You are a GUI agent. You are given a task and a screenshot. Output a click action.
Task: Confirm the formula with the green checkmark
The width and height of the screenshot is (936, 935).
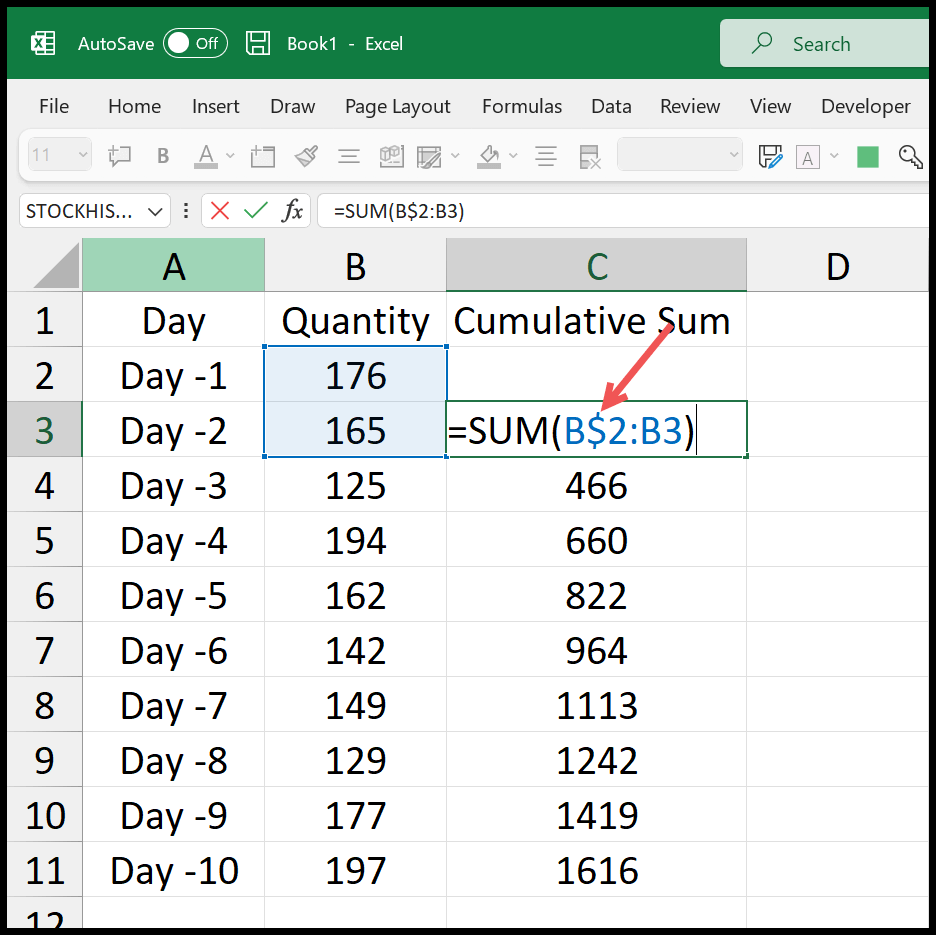pos(253,211)
